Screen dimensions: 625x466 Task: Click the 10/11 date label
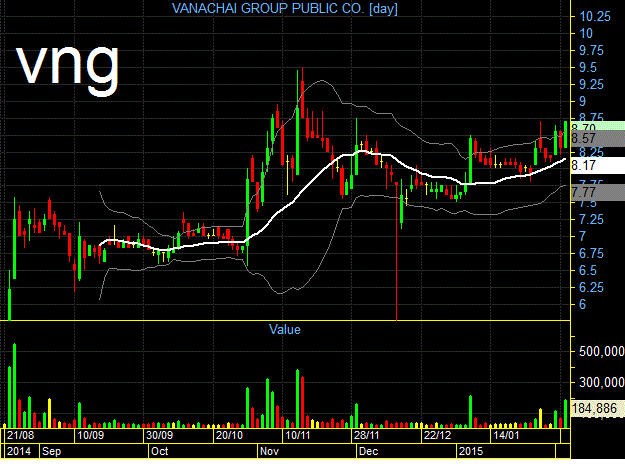[x=298, y=435]
